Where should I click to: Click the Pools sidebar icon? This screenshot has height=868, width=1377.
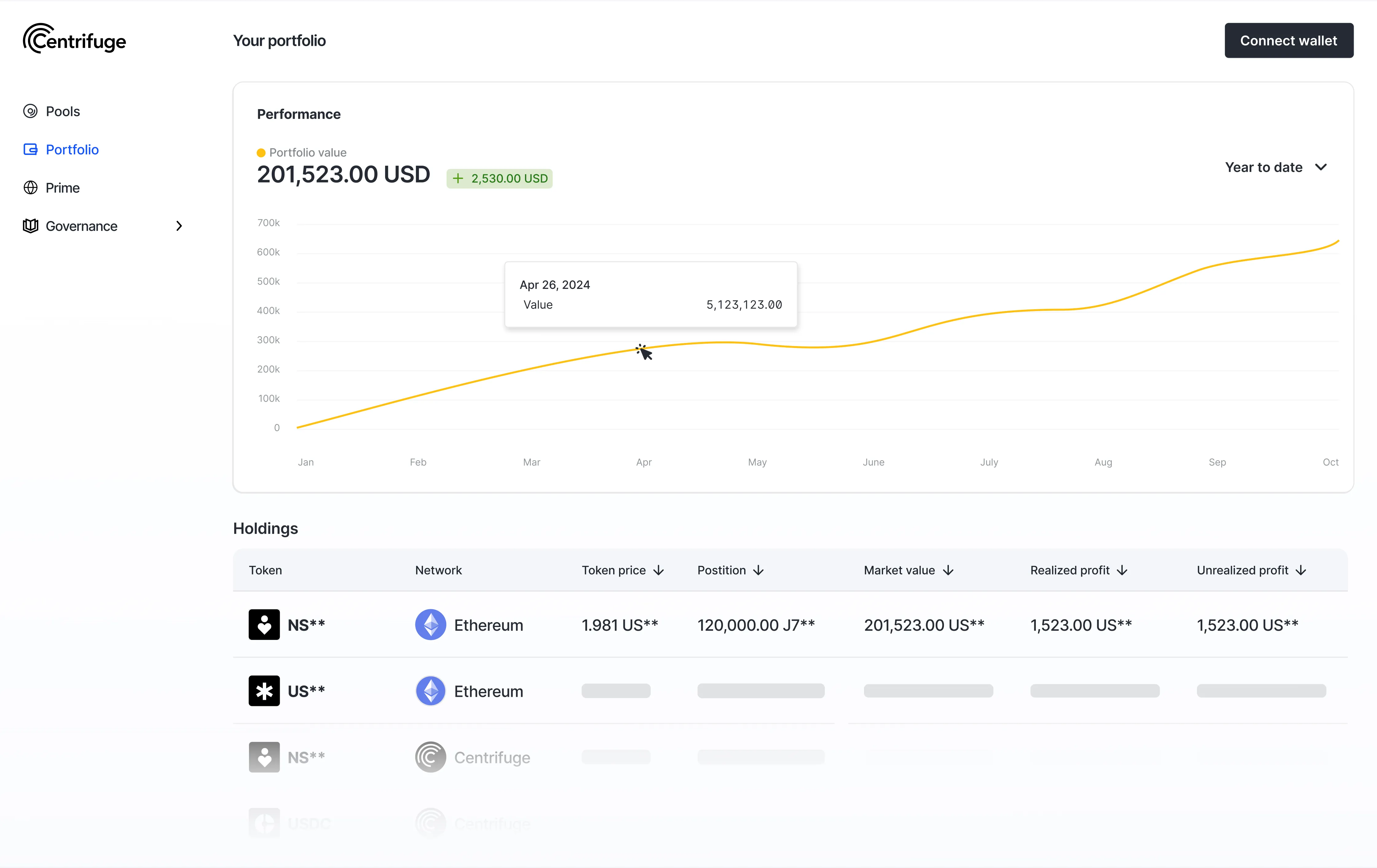pyautogui.click(x=30, y=111)
